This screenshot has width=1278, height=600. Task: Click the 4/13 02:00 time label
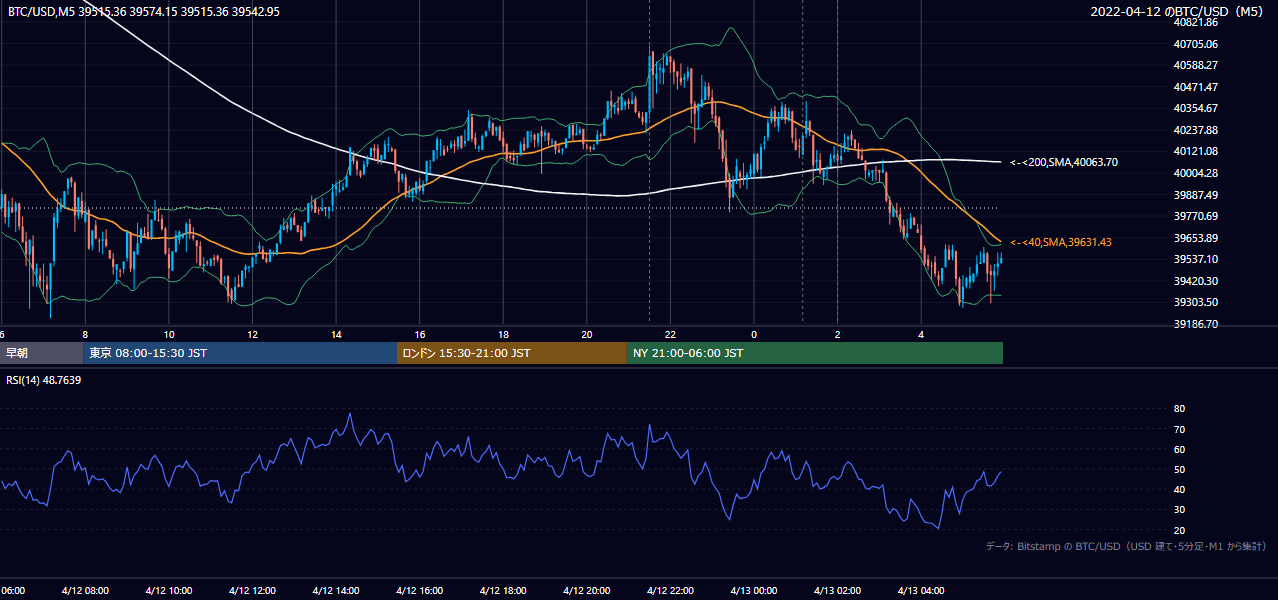tap(837, 591)
